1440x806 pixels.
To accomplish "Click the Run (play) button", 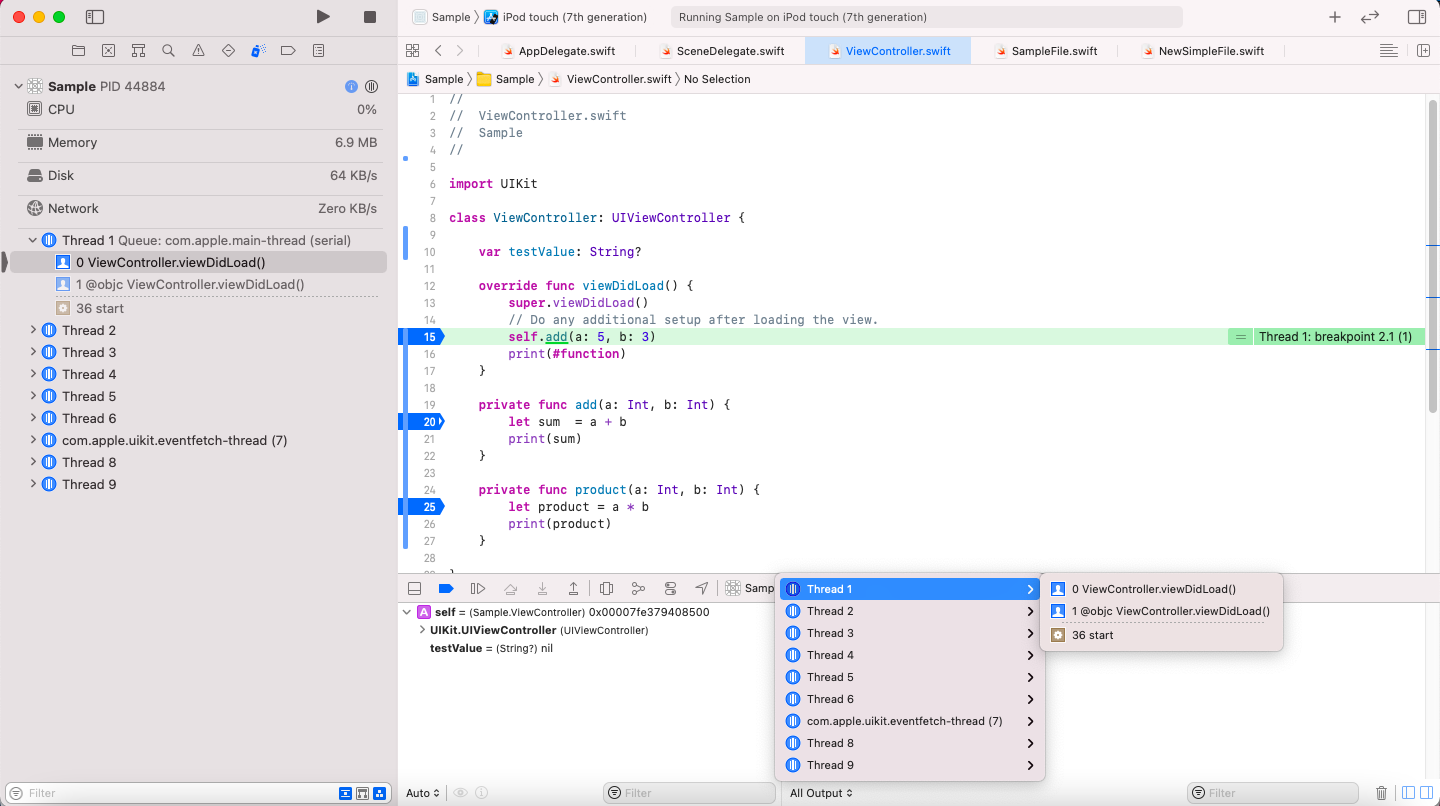I will point(323,17).
